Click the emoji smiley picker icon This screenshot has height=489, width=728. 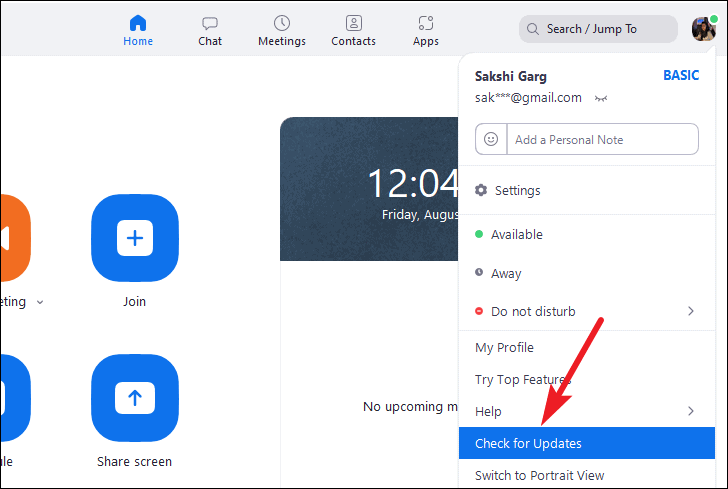(x=491, y=139)
